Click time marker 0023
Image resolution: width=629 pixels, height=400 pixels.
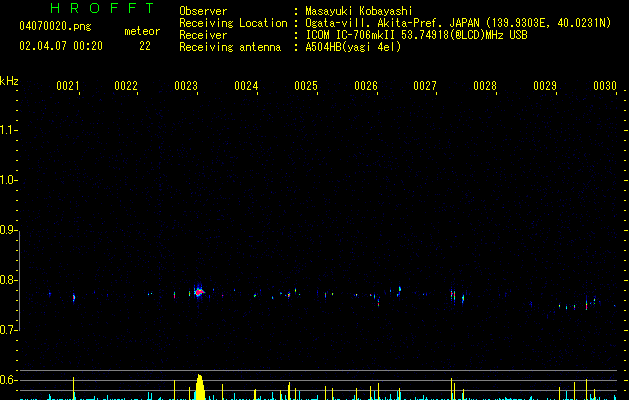[186, 86]
